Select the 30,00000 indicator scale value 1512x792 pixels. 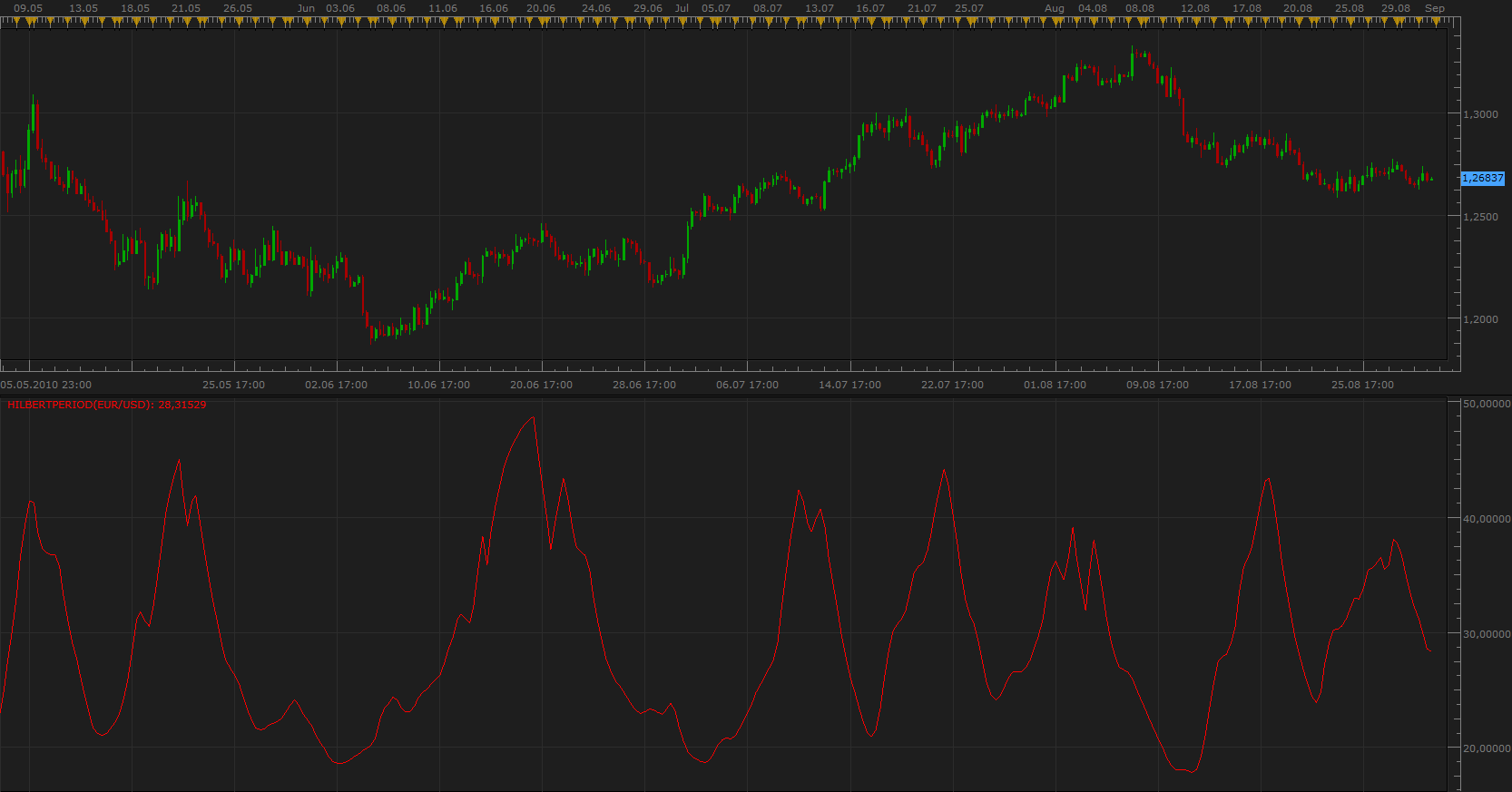point(1487,634)
